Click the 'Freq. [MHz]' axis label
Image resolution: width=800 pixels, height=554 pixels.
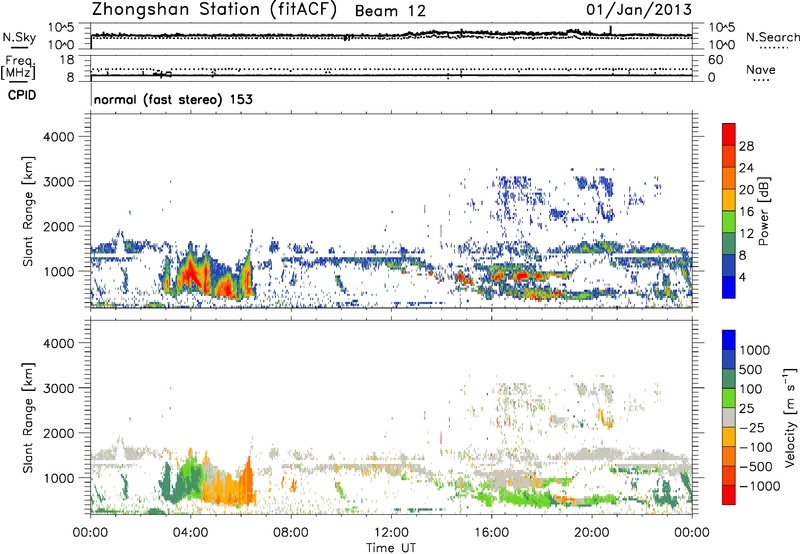click(19, 67)
